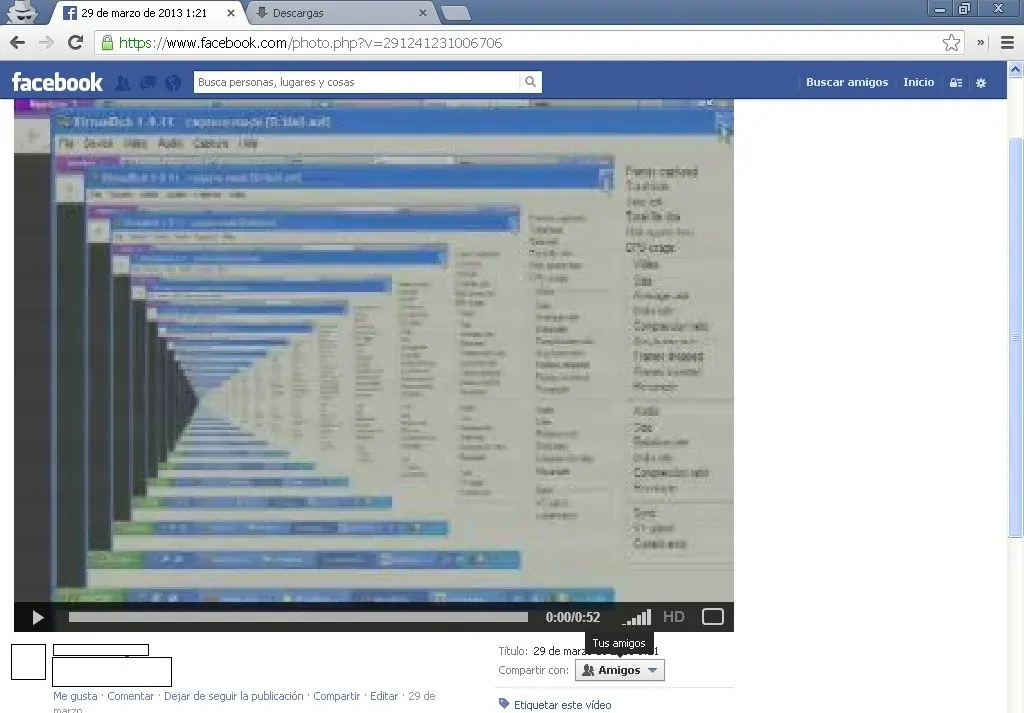
Task: Close the Descargas tab
Action: click(x=423, y=12)
